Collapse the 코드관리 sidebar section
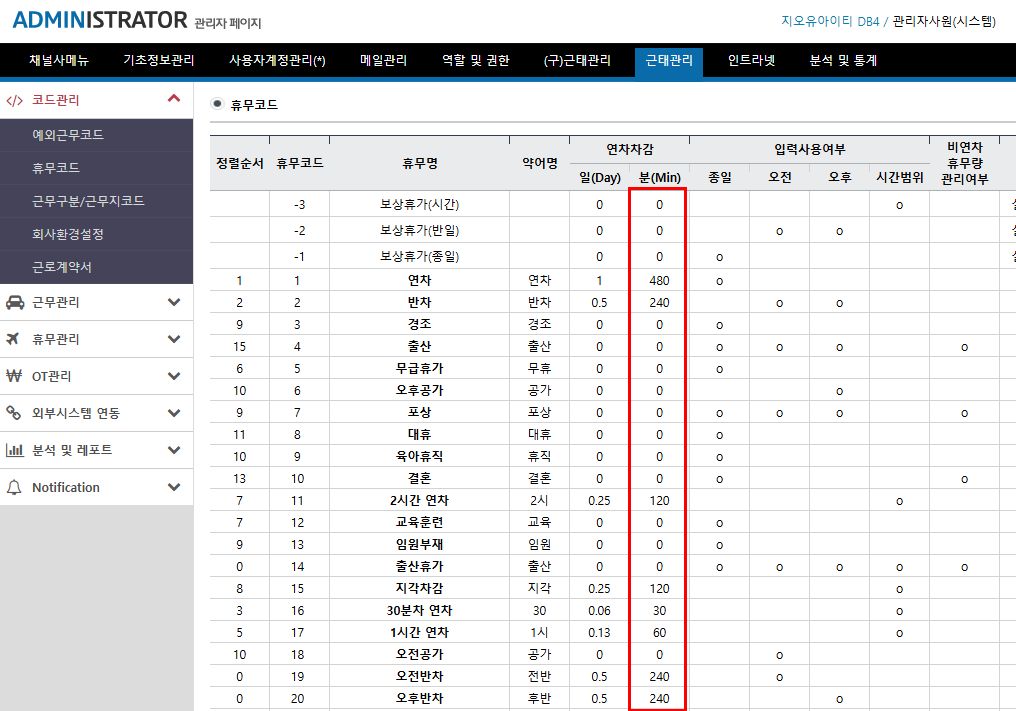The height and width of the screenshot is (711, 1016). pos(174,99)
